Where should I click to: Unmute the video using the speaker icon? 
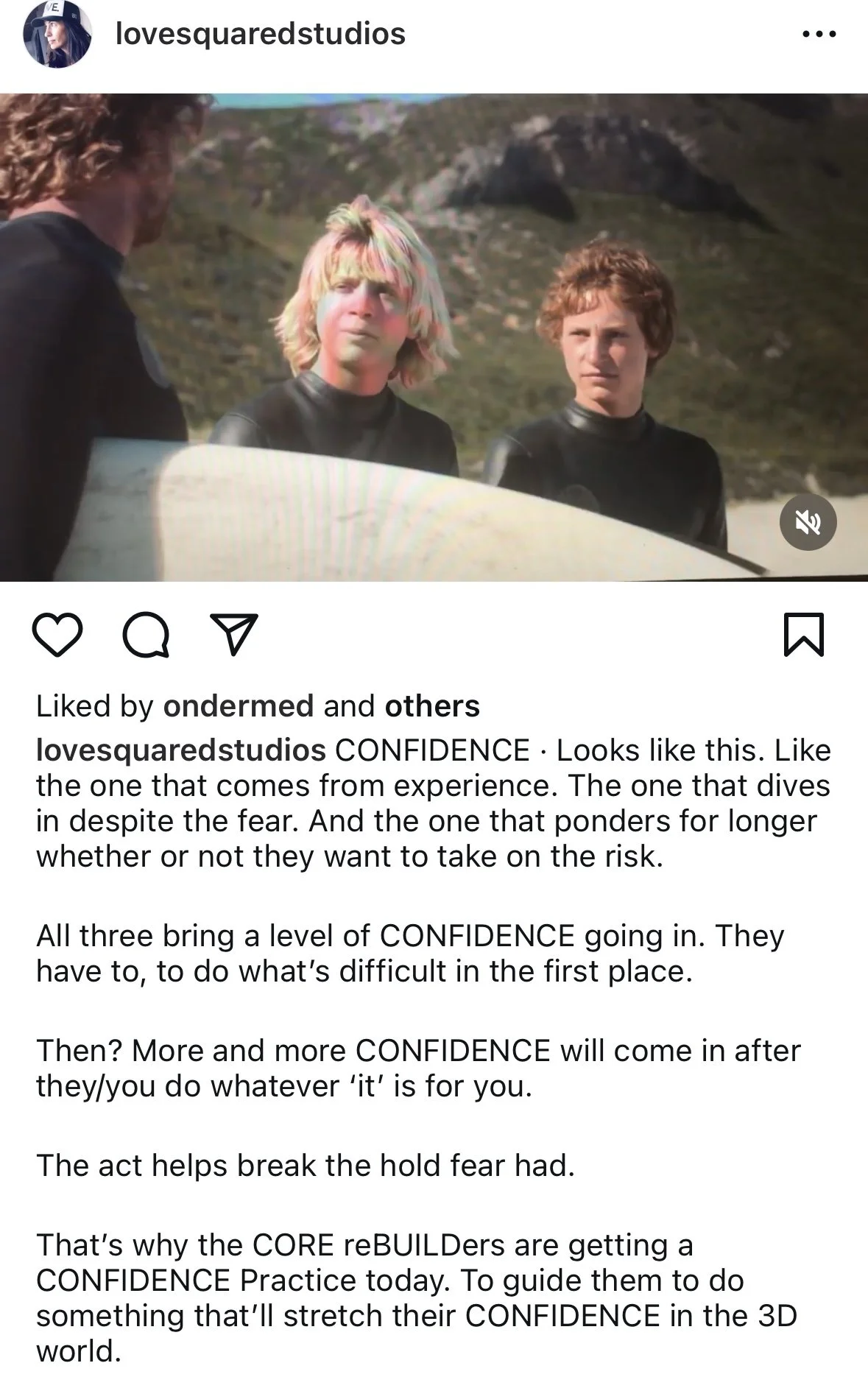point(808,522)
